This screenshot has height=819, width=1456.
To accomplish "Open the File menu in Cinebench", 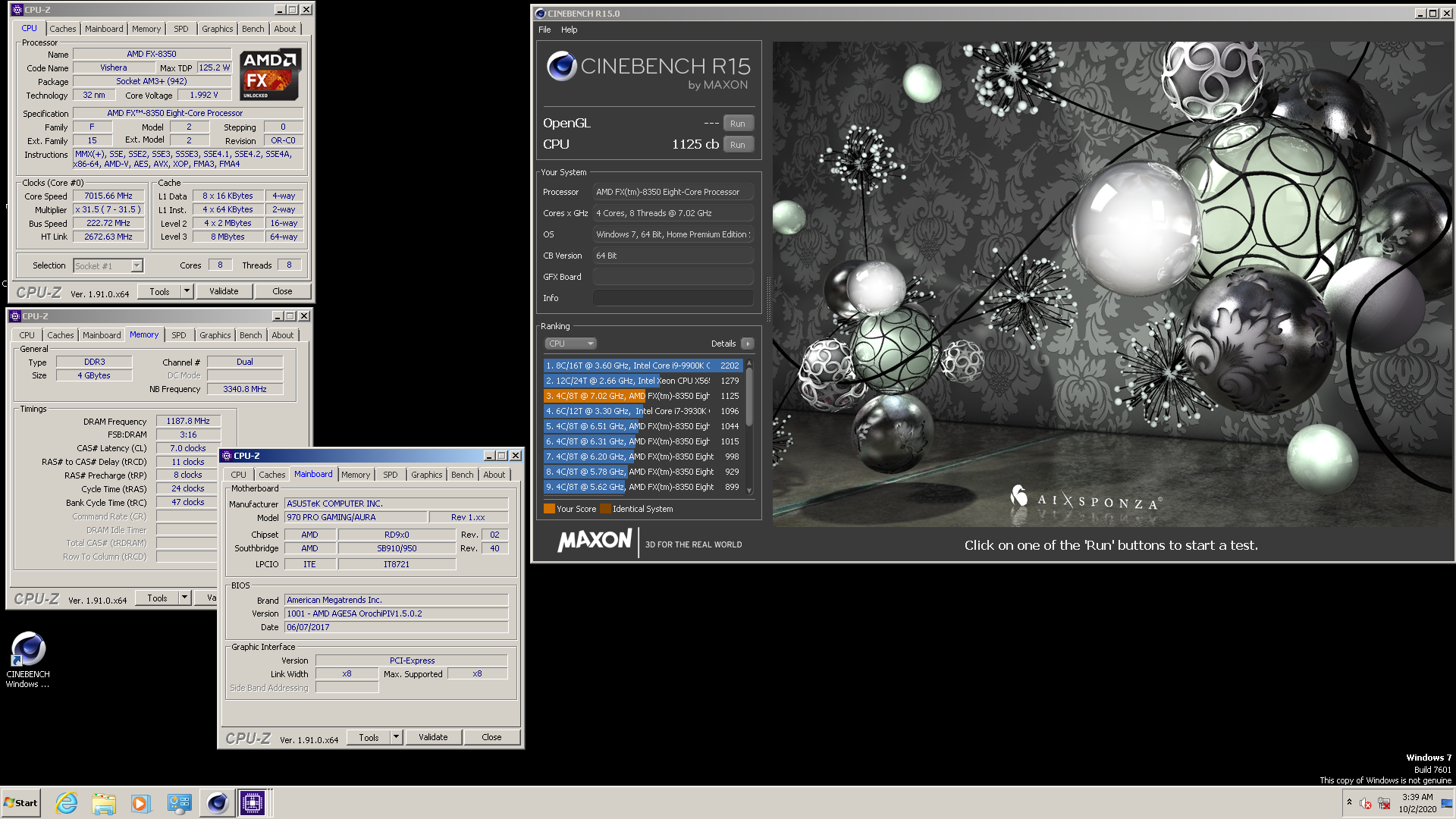I will click(x=544, y=30).
